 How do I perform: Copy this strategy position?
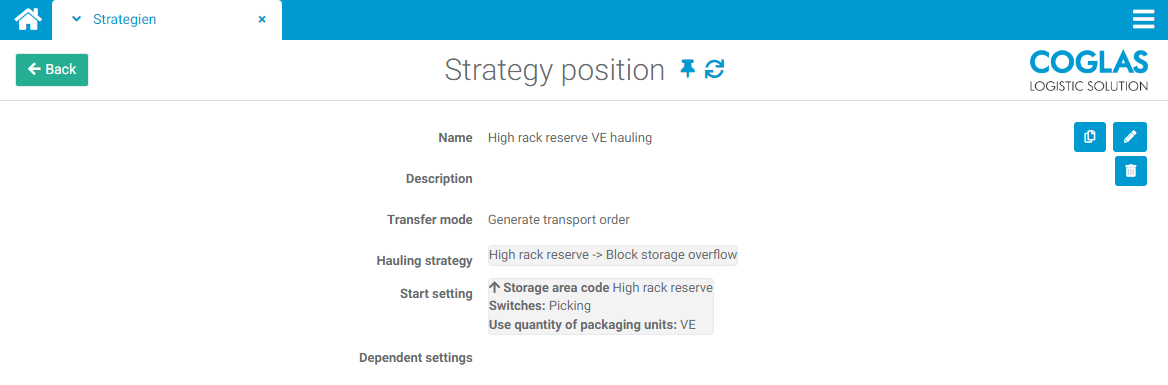(1090, 137)
